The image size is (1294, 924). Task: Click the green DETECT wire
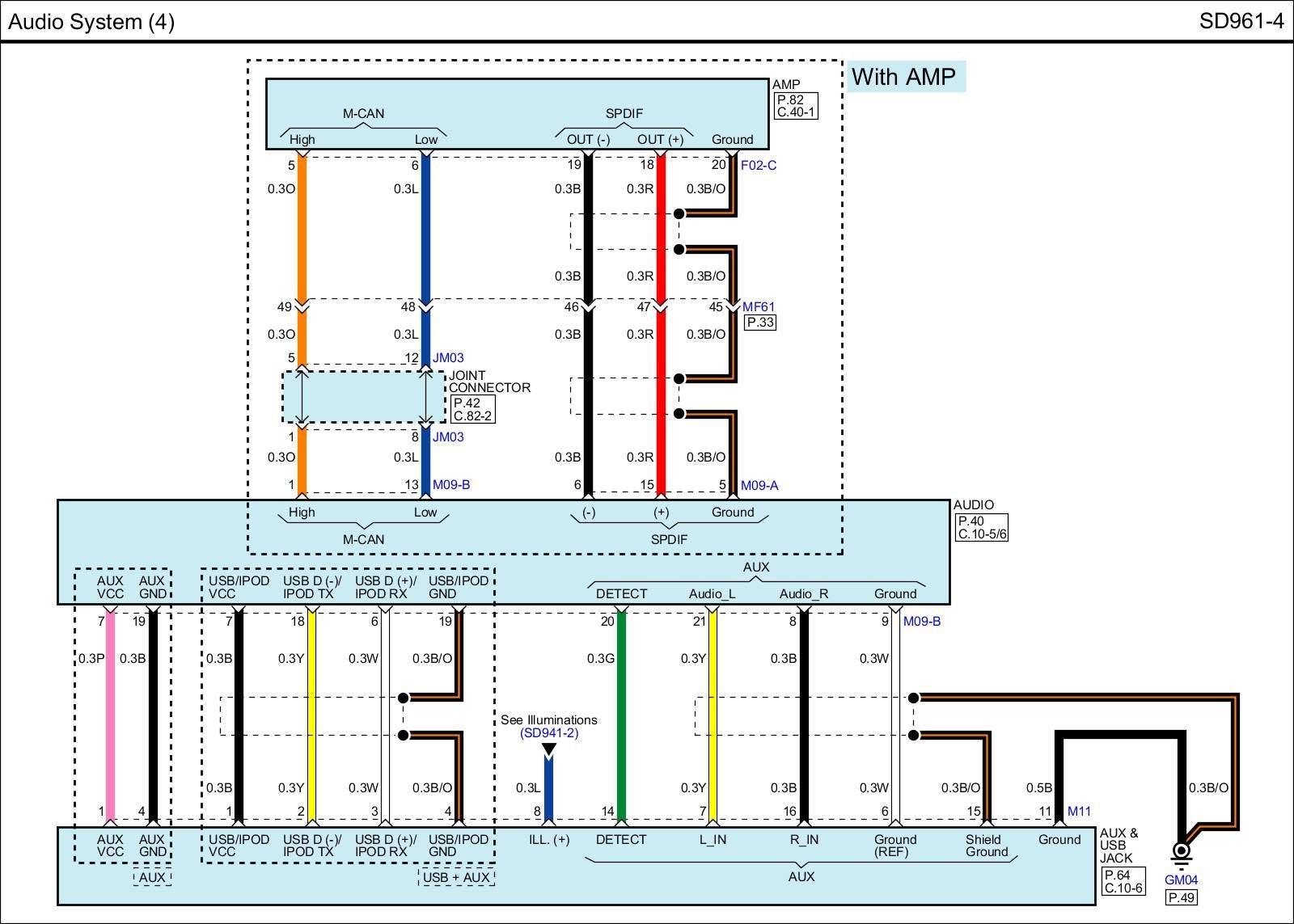pos(621,711)
